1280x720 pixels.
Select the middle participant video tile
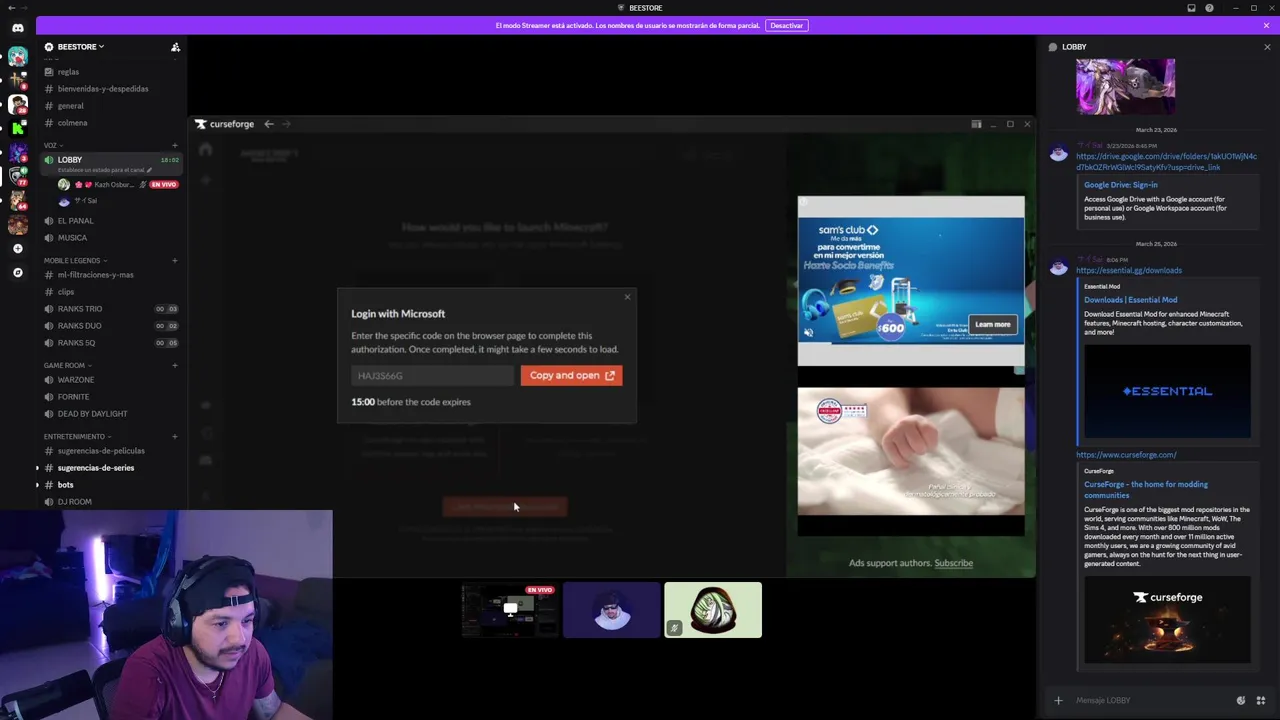pos(612,610)
